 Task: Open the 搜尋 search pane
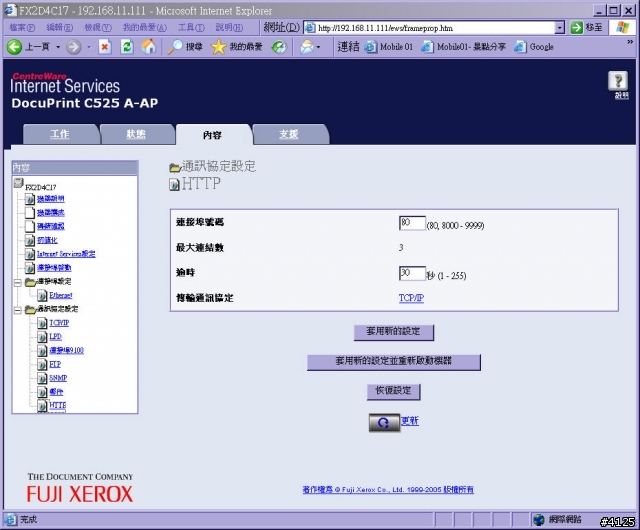185,47
